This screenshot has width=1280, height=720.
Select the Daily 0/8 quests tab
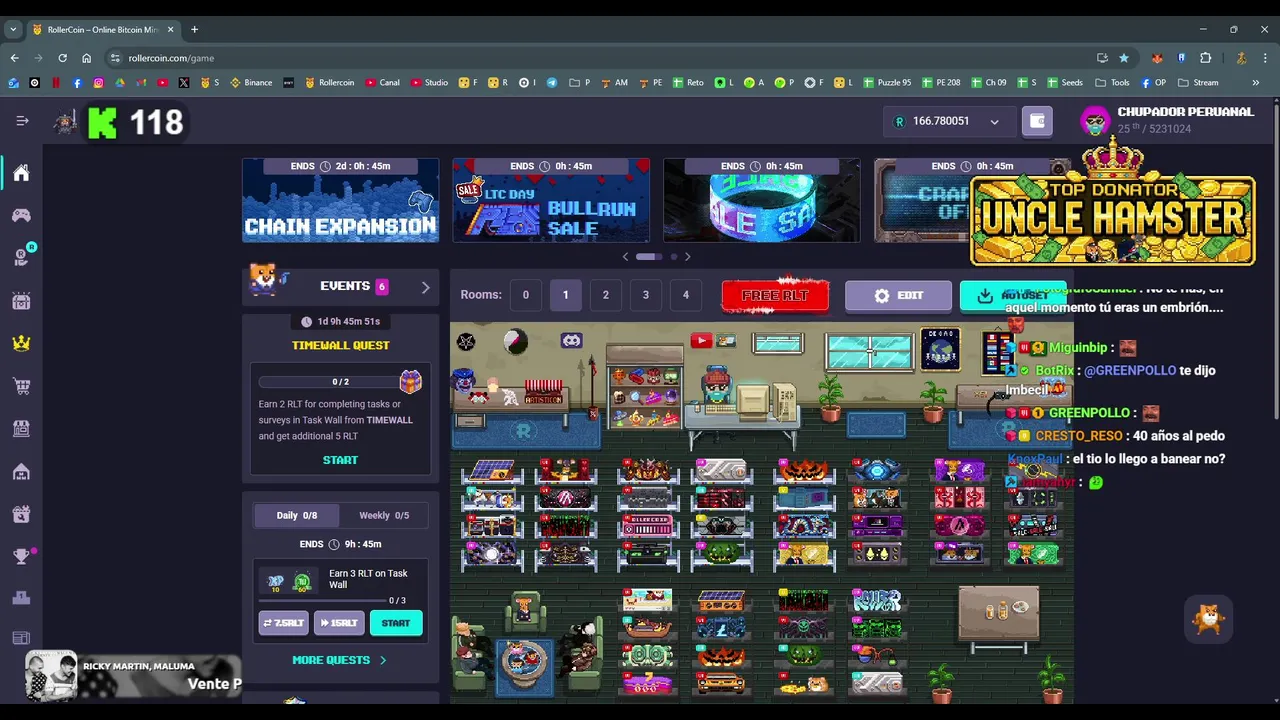click(297, 515)
